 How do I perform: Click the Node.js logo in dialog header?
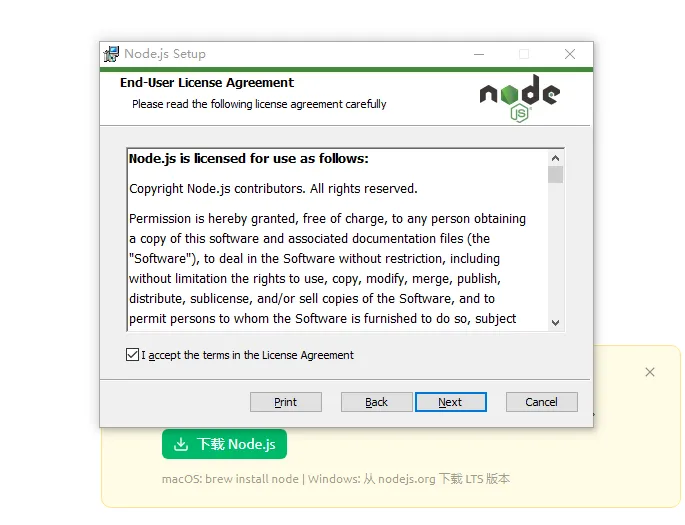point(519,98)
